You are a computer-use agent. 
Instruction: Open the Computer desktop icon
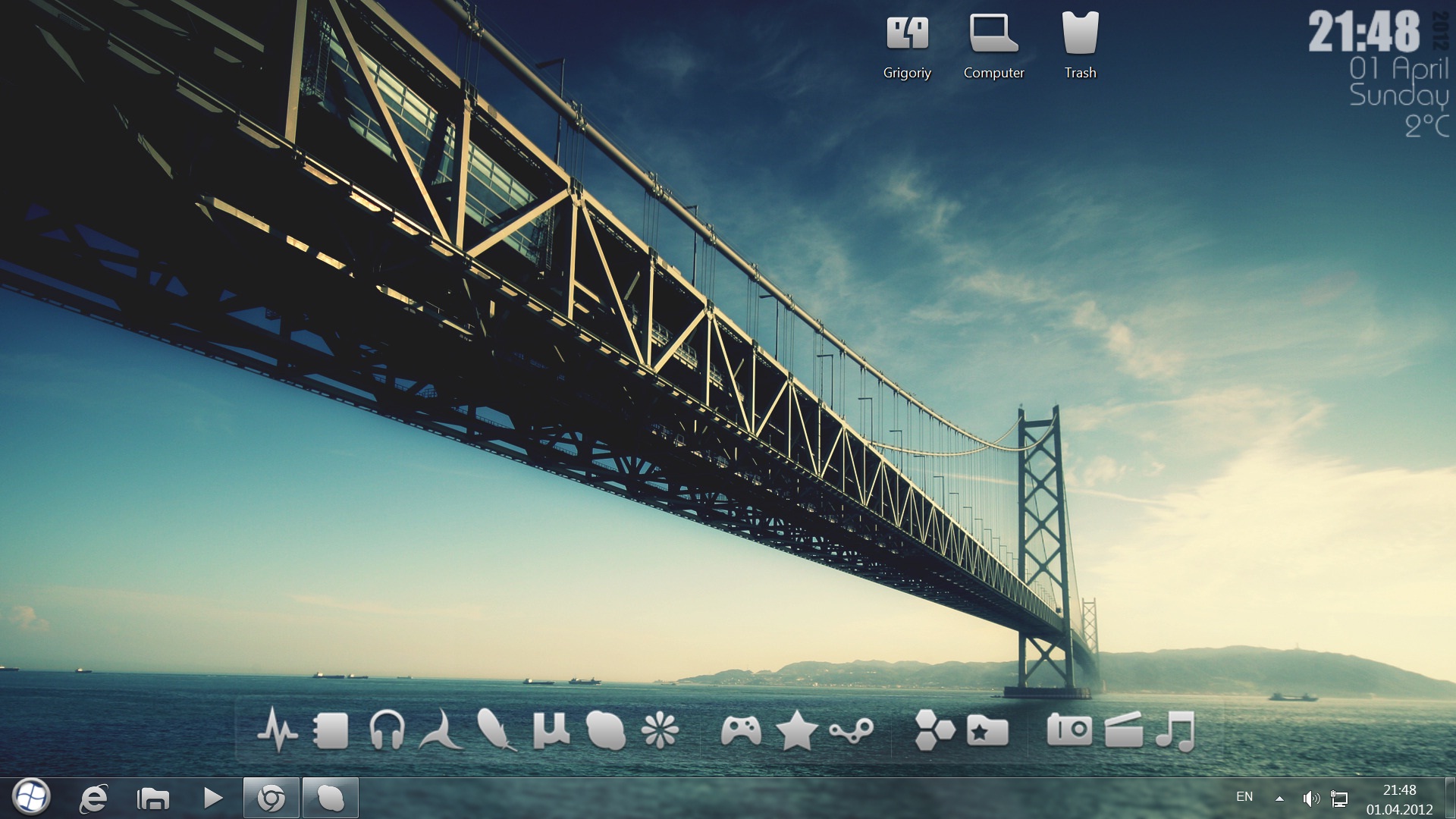993,34
